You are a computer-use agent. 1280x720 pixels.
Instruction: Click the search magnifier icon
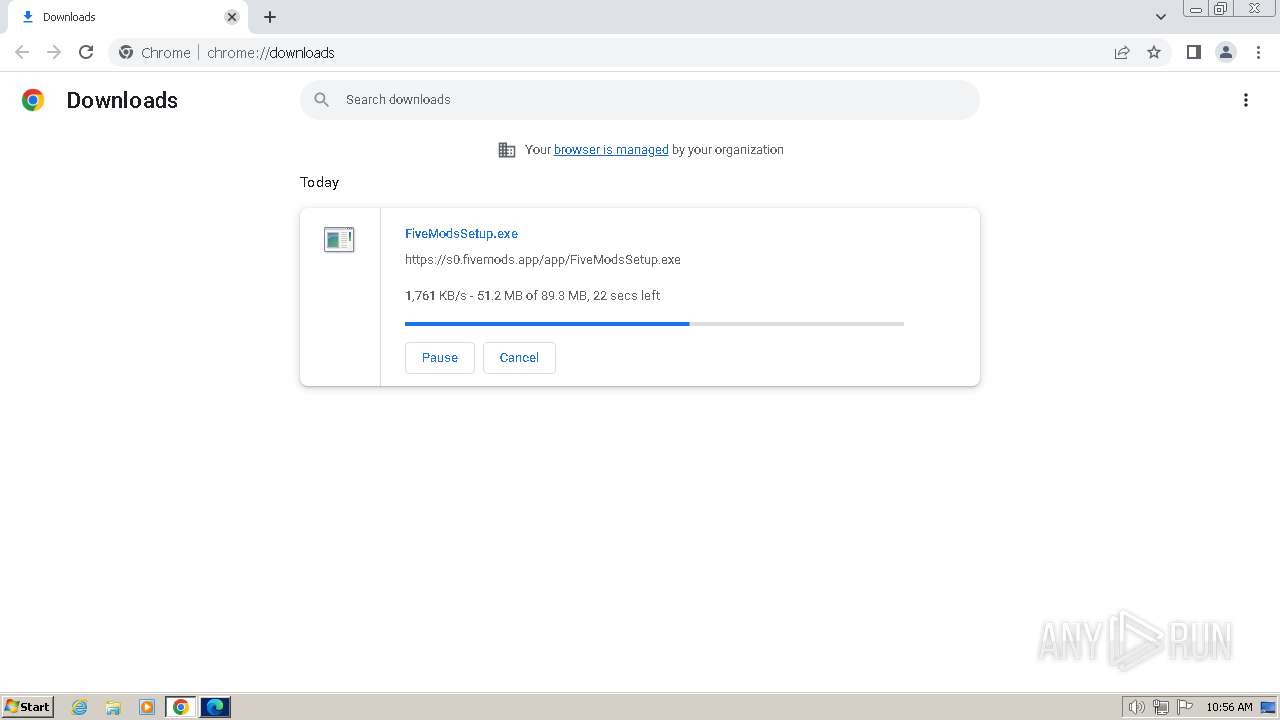click(321, 100)
